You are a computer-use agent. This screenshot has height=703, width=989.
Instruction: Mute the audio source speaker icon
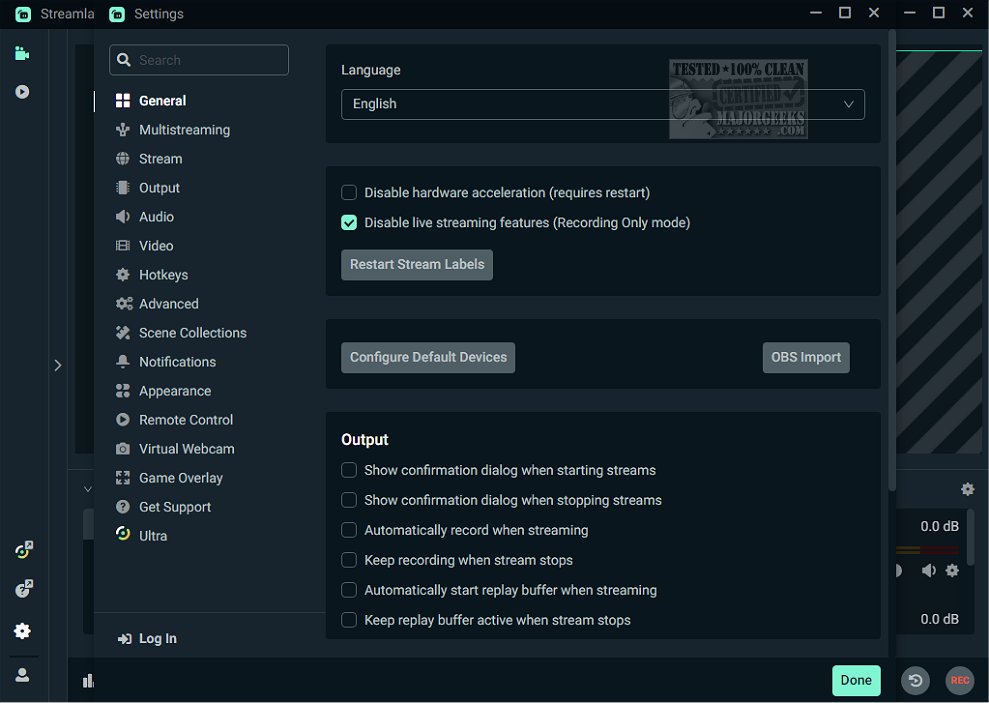927,570
